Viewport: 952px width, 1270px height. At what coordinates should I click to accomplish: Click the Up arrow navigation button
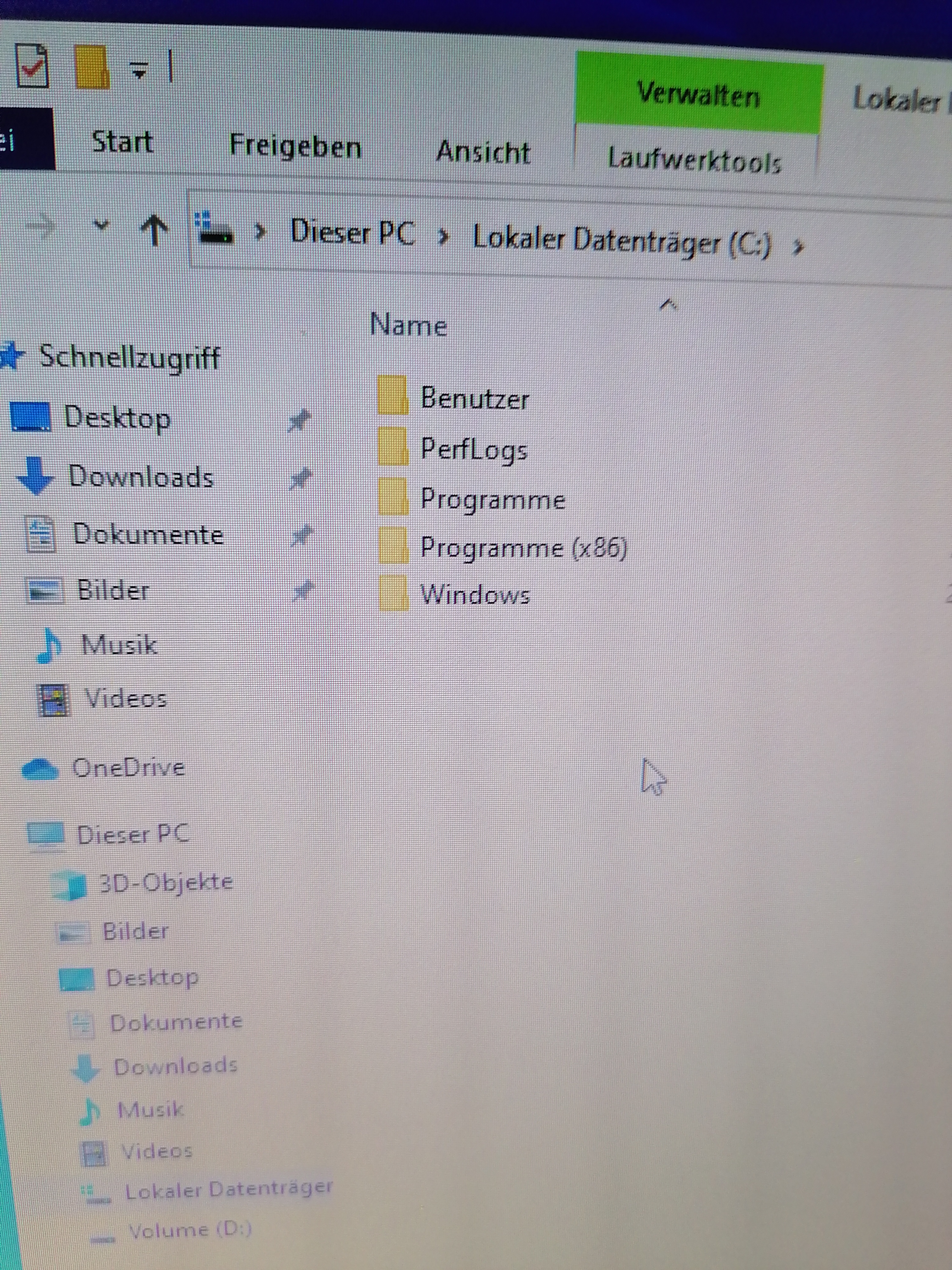[x=154, y=230]
